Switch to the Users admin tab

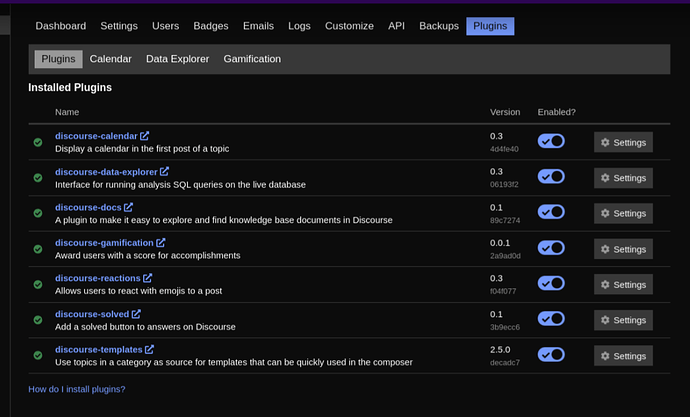point(165,26)
